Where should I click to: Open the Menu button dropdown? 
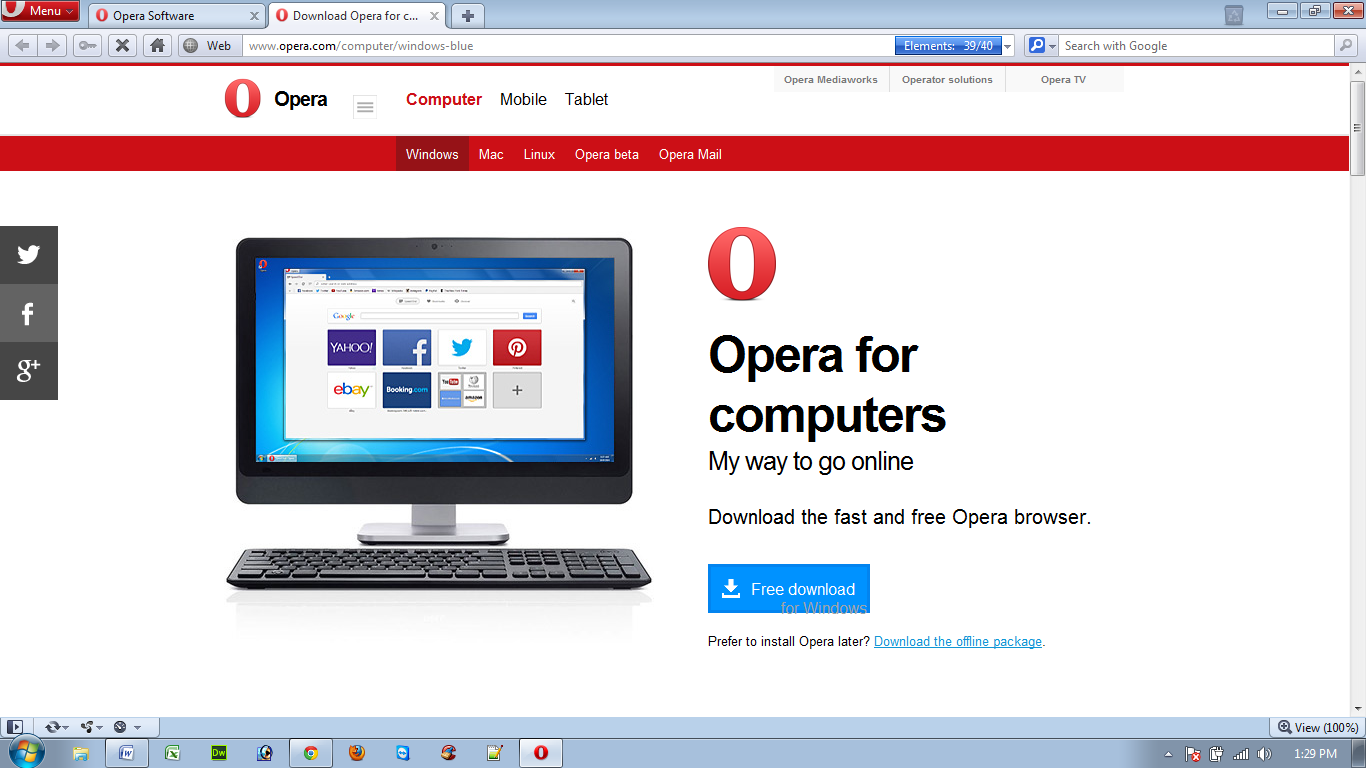click(39, 11)
